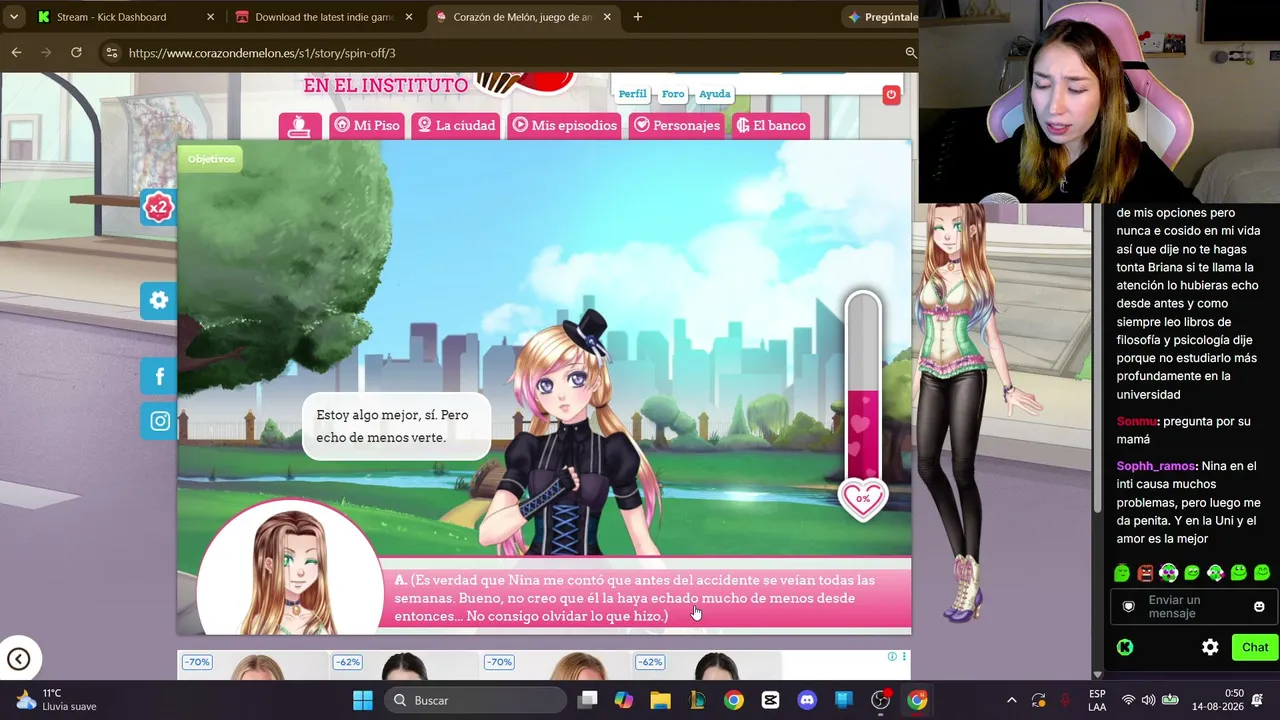Select the Personajes tab
Screen dimensions: 1280x720
point(677,125)
